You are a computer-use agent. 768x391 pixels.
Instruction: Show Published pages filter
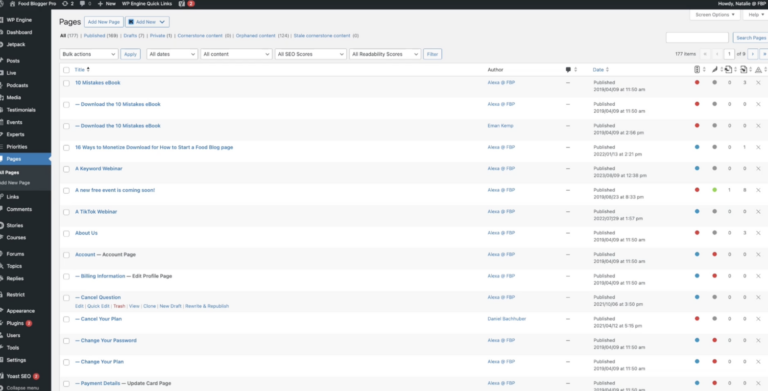(95, 36)
